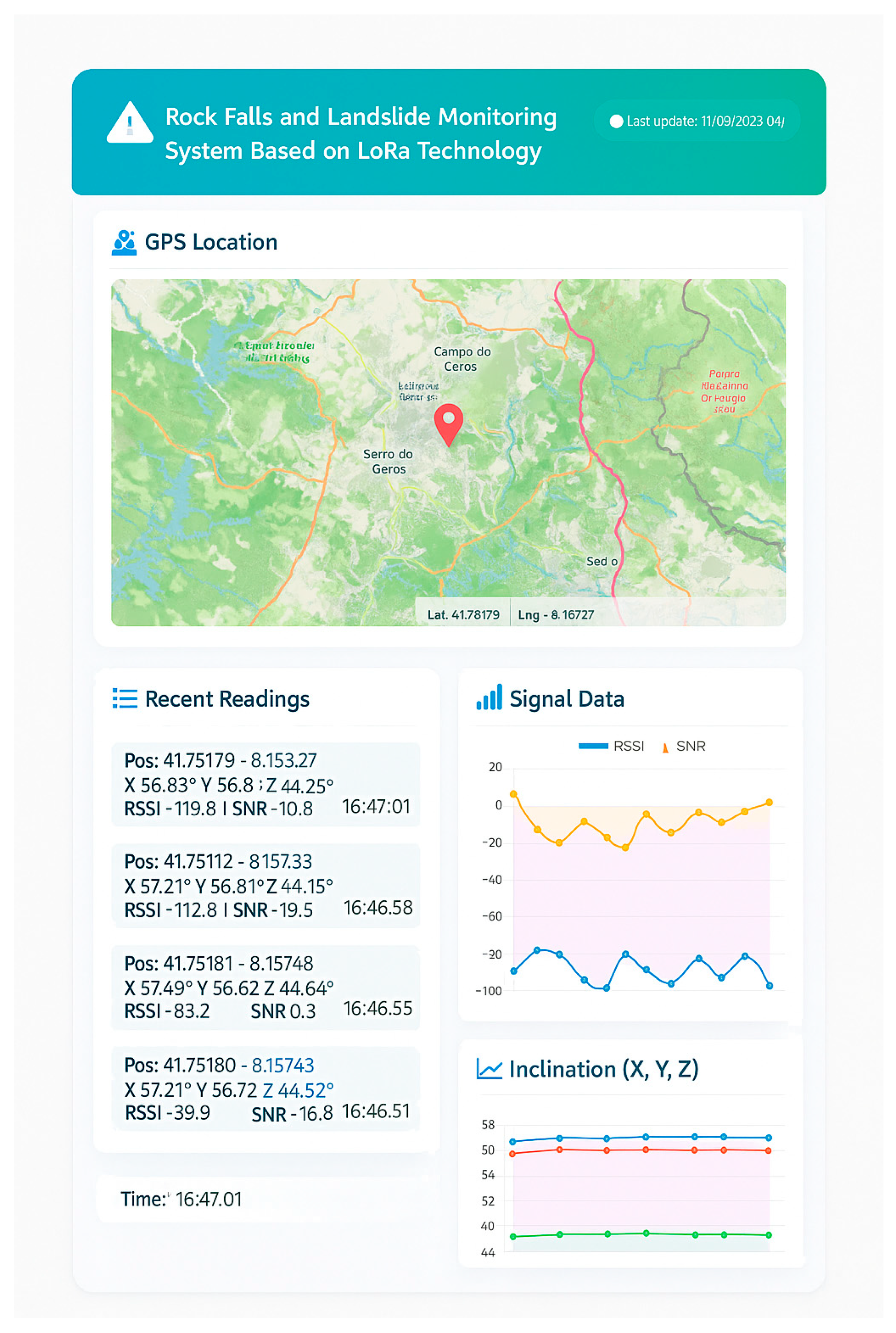The height and width of the screenshot is (1333, 896).
Task: Open the reading with RSSI -83.2
Action: coord(266,987)
